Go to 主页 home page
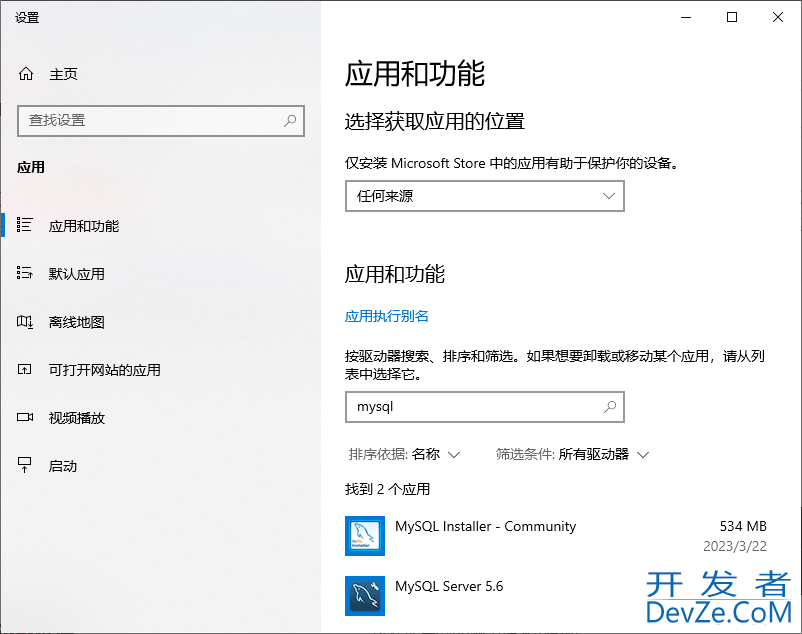The height and width of the screenshot is (634, 802). pos(63,74)
